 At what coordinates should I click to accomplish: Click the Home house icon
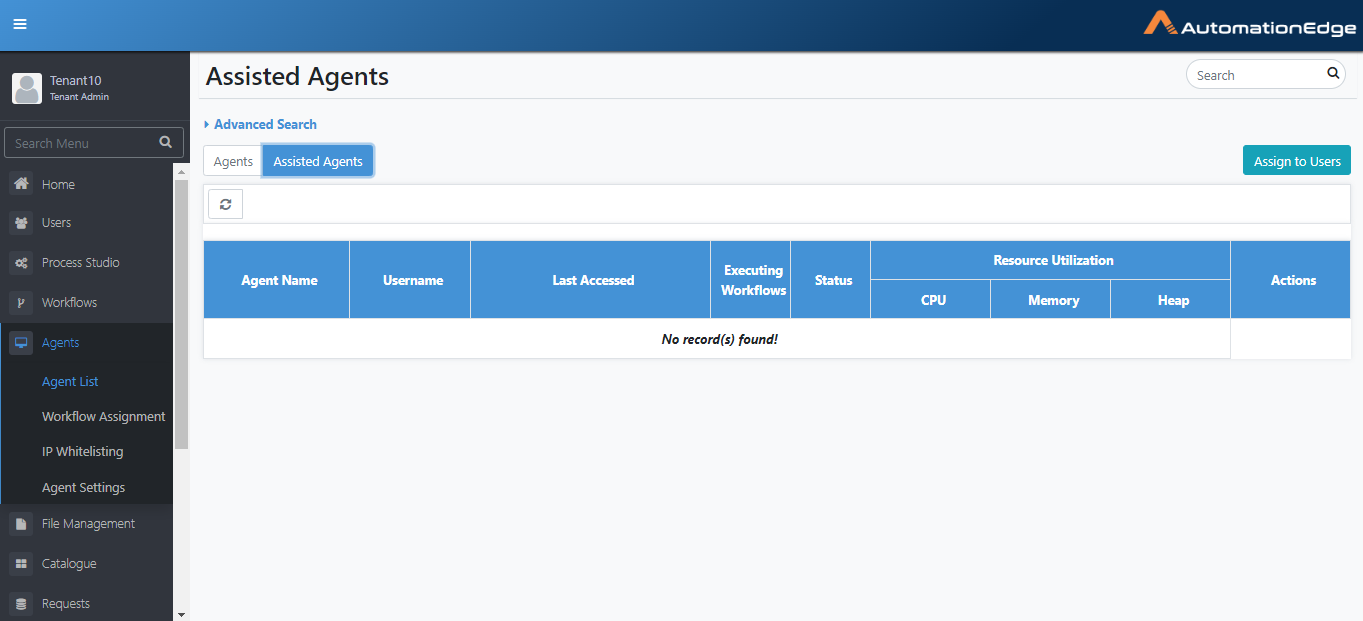[21, 184]
